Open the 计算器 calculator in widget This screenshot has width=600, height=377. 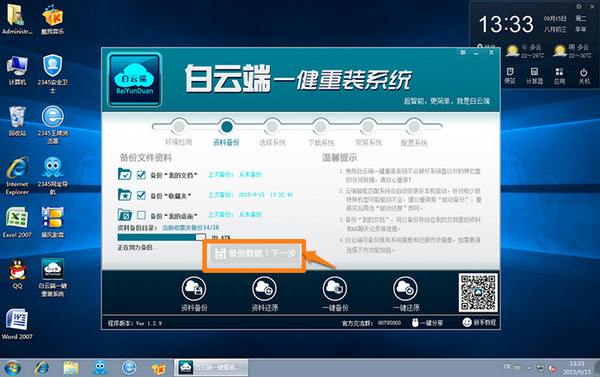[x=534, y=72]
